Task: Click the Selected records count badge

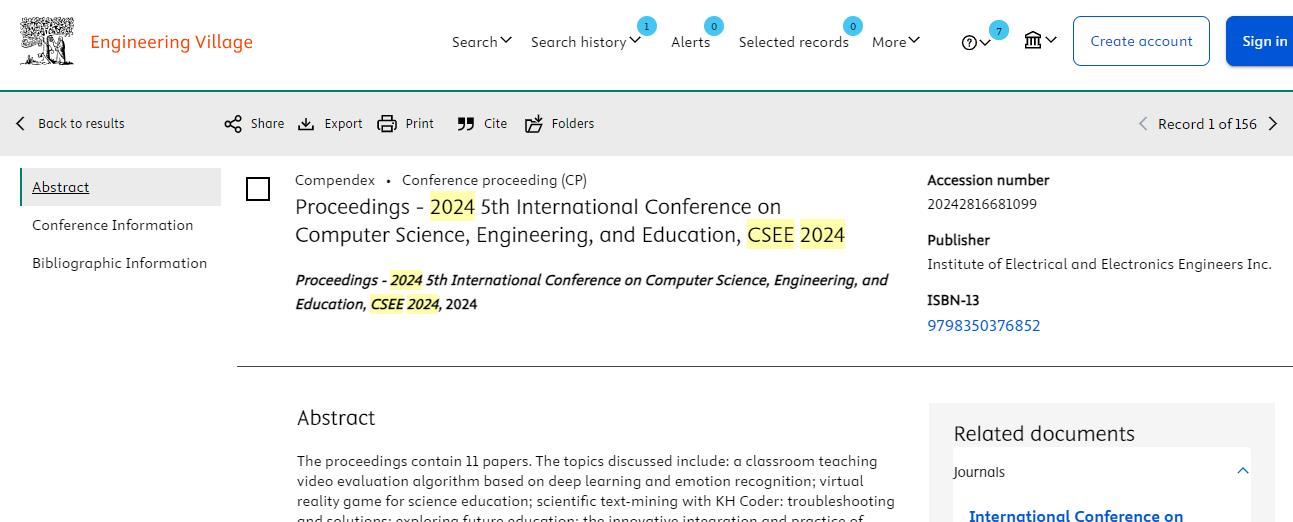Action: (853, 26)
